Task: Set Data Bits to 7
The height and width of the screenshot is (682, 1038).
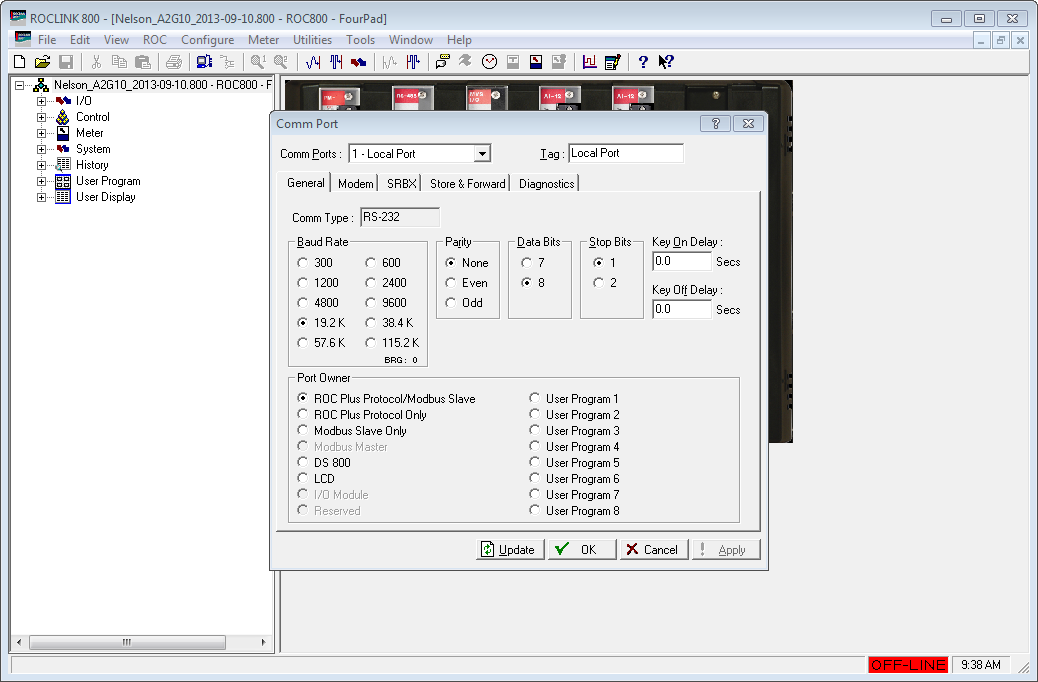Action: [x=526, y=263]
